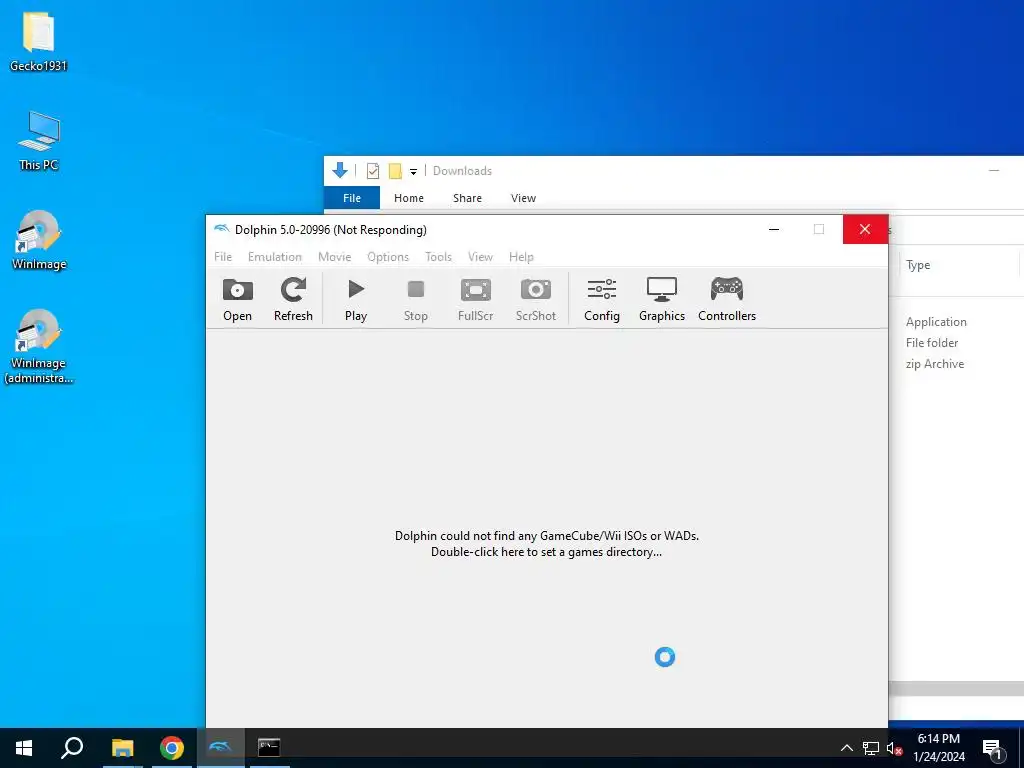Select the 'File folder' row in Explorer
Viewport: 1024px width, 768px height.
tap(932, 343)
